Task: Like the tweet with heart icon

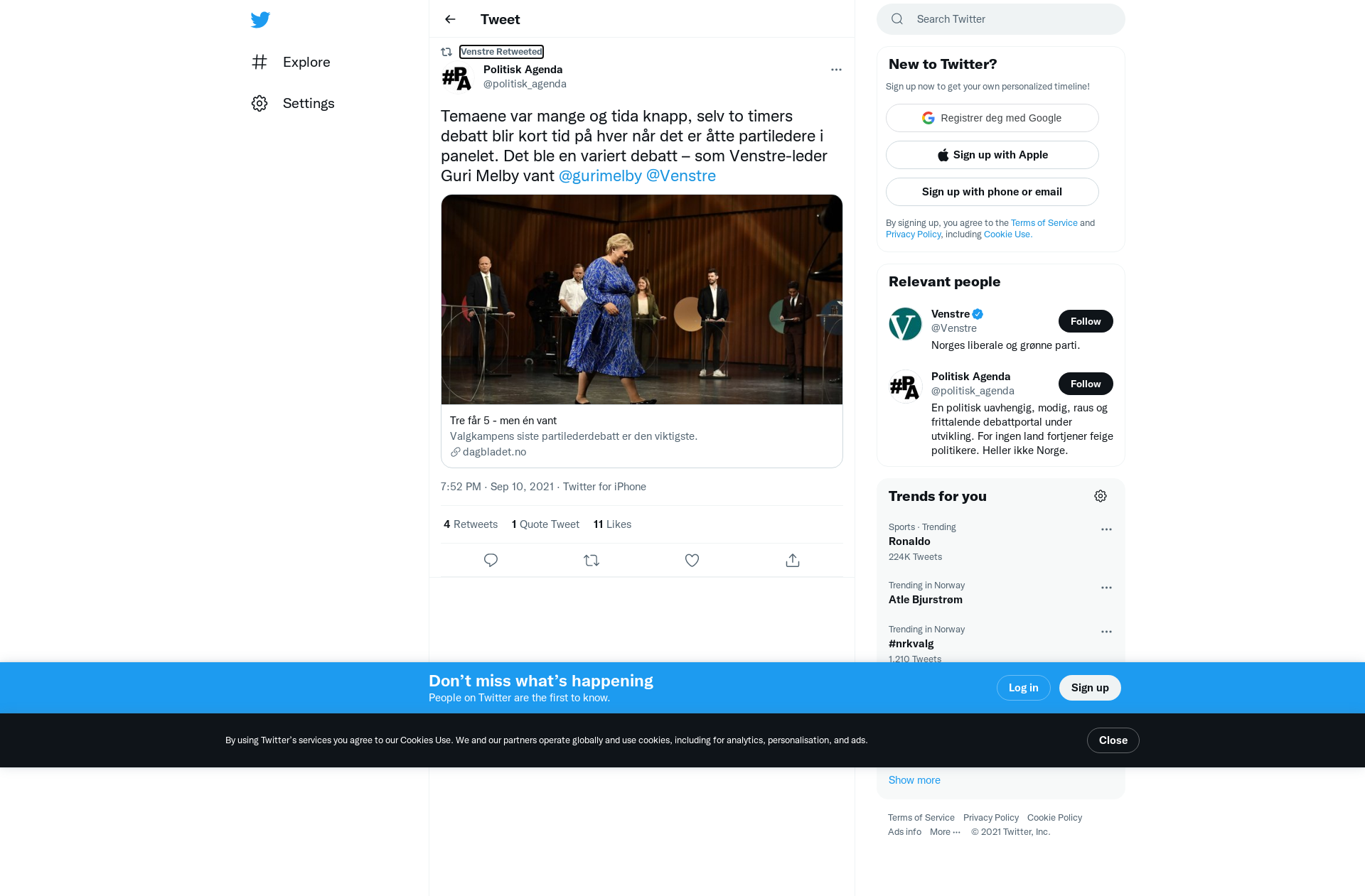Action: click(692, 561)
